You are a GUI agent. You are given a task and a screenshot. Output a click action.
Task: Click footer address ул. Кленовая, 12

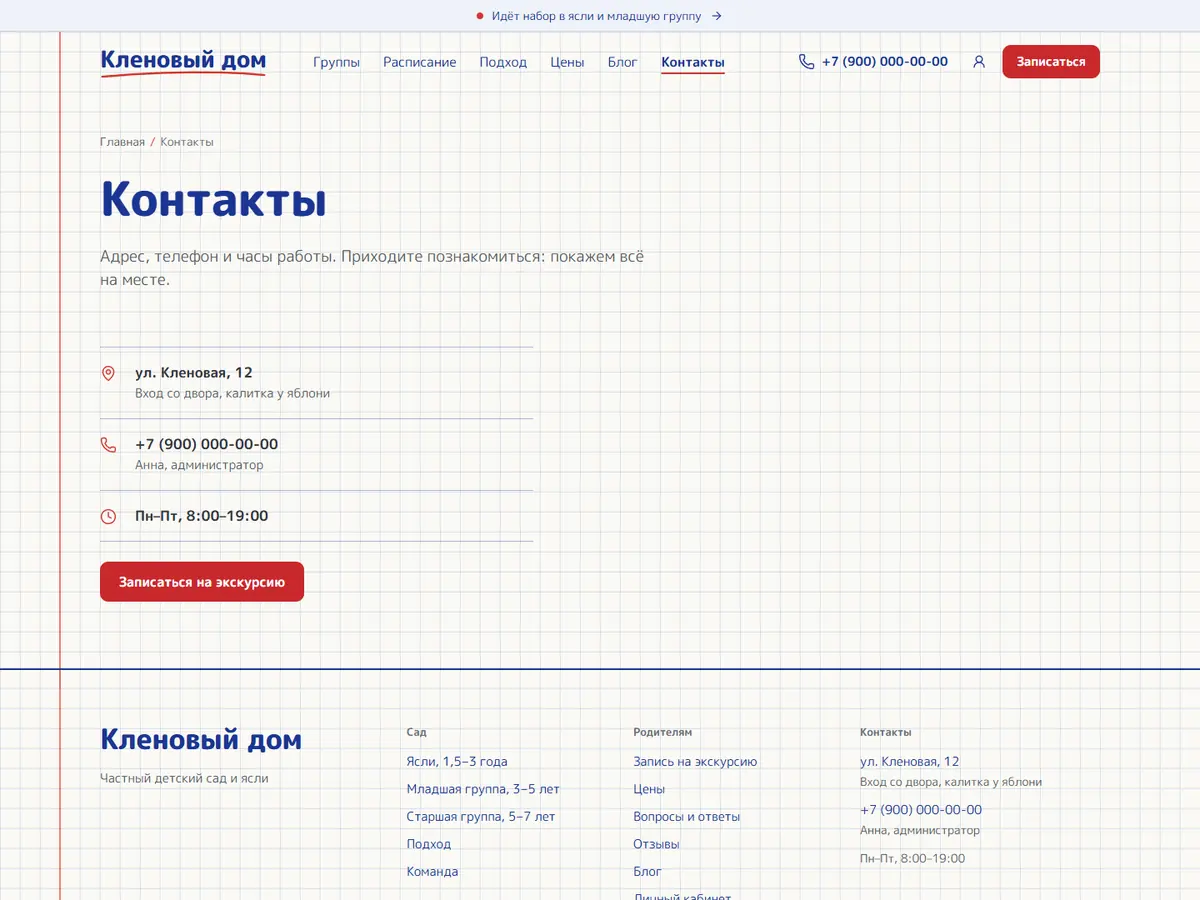pos(910,762)
